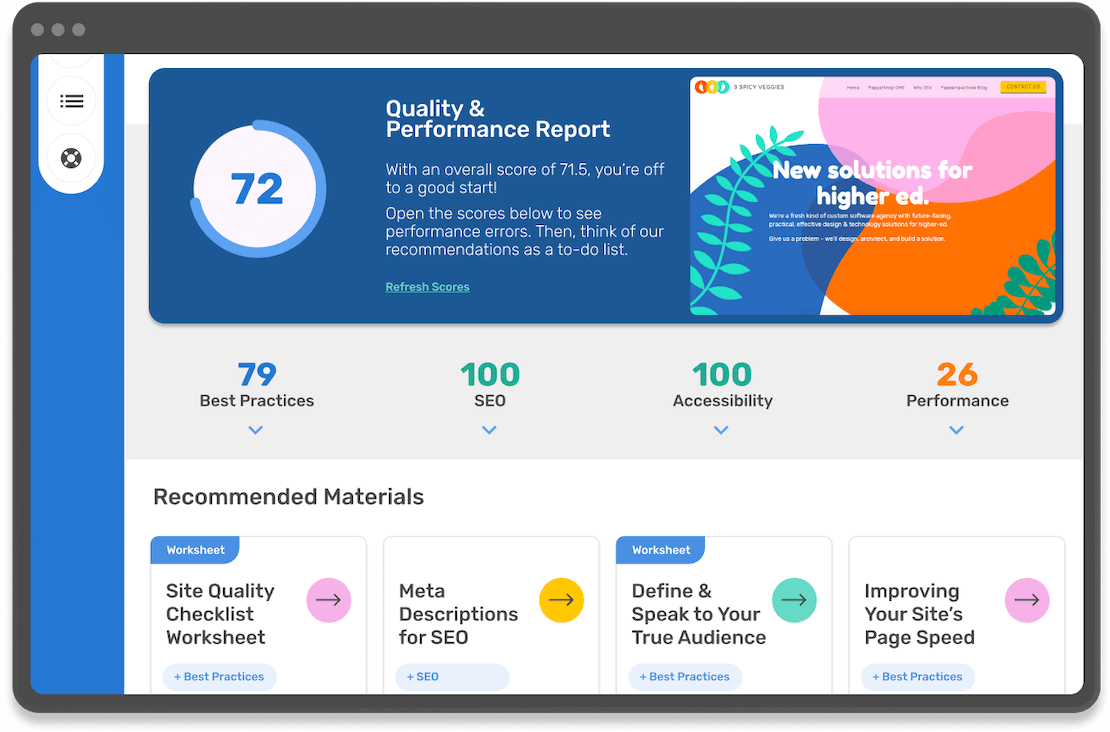Click the 72 overall score progress ring
The height and width of the screenshot is (732, 1110).
click(258, 189)
